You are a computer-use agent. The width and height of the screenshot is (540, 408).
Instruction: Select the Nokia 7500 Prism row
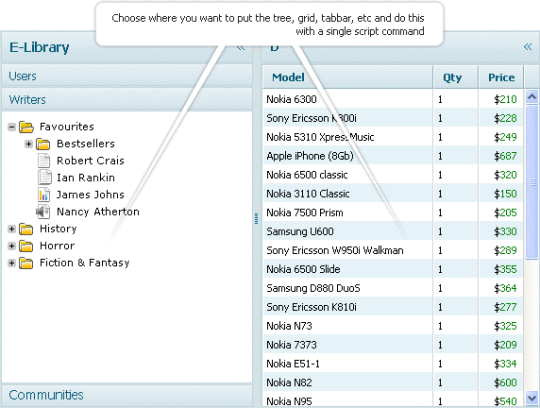pos(393,212)
